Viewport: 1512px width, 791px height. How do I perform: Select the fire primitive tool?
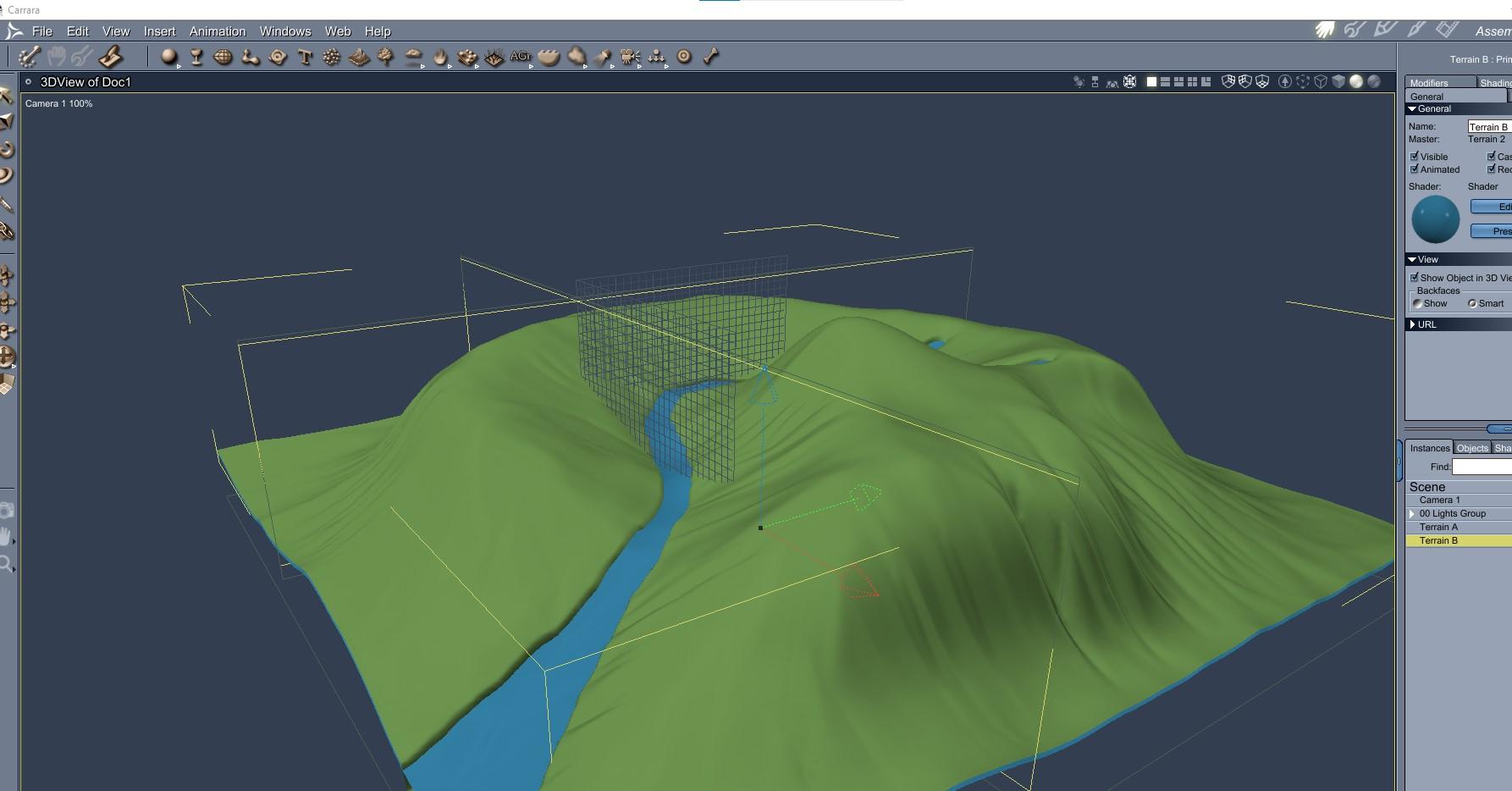point(440,57)
